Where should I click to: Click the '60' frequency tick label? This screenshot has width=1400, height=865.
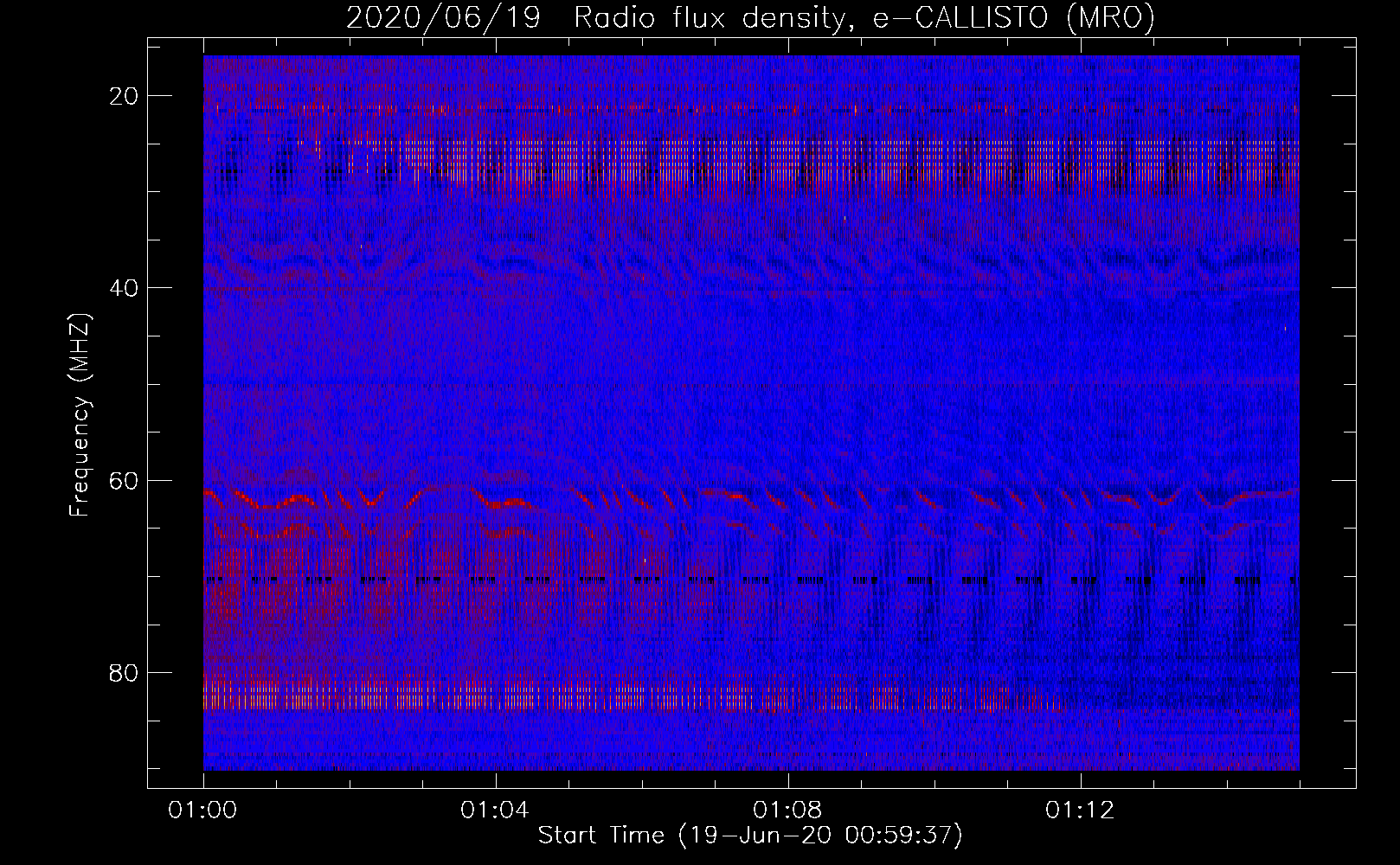(x=125, y=480)
